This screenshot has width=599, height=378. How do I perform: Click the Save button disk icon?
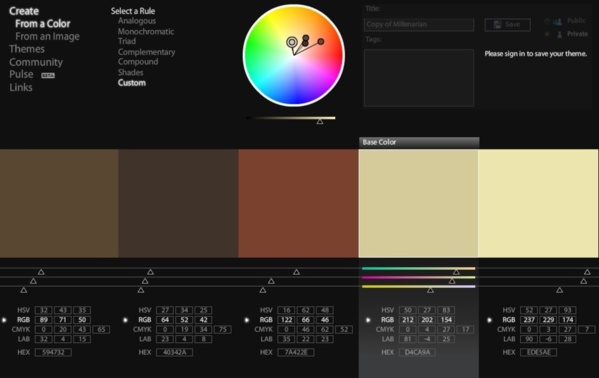[x=497, y=24]
